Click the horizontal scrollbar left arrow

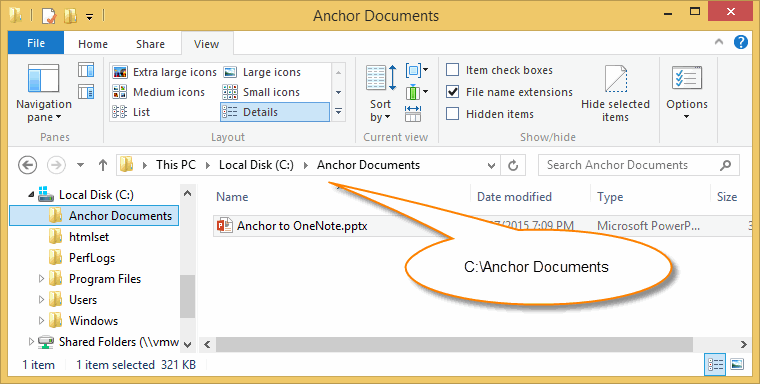[x=207, y=345]
